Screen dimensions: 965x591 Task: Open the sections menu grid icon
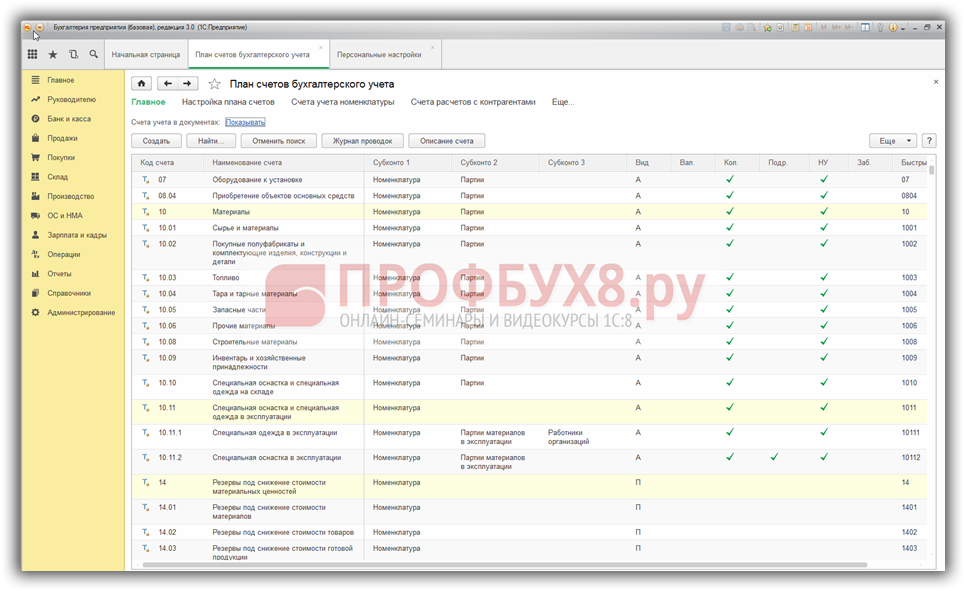coord(32,55)
